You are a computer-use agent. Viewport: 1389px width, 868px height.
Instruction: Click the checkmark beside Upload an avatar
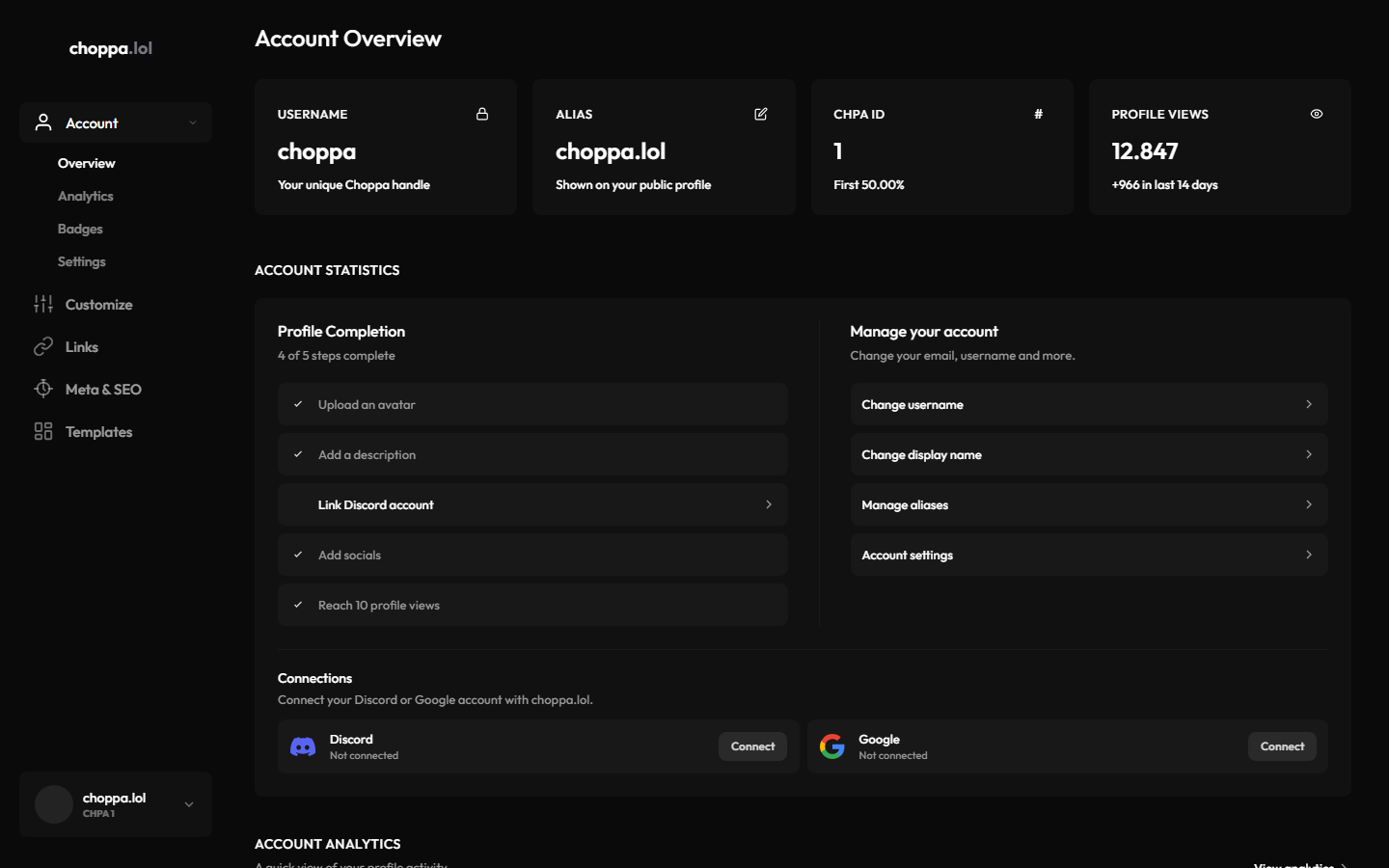298,404
